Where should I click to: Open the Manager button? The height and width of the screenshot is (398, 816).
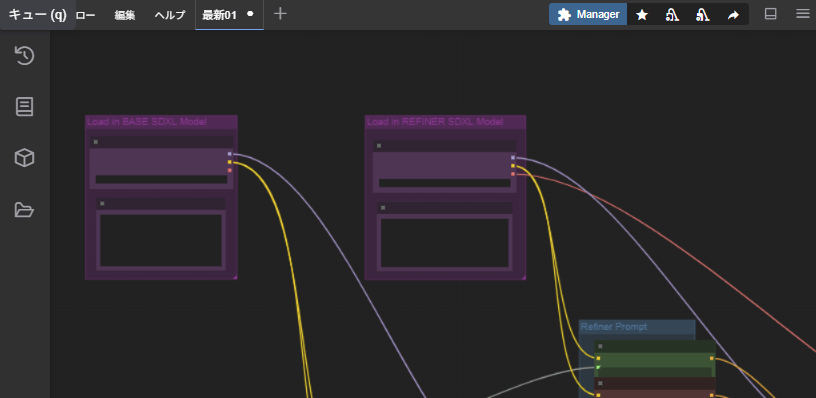point(588,15)
